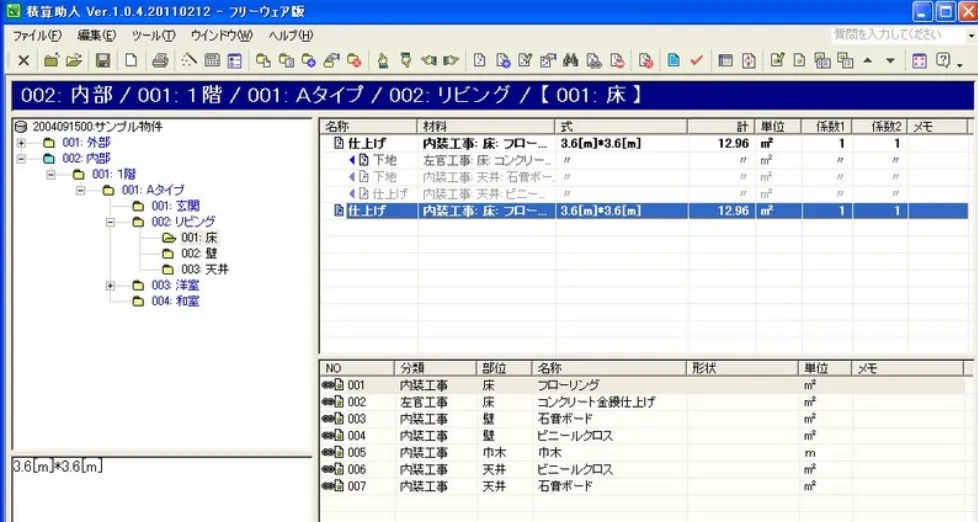Image resolution: width=978 pixels, height=522 pixels.
Task: Click the blank new document icon
Action: tap(131, 61)
